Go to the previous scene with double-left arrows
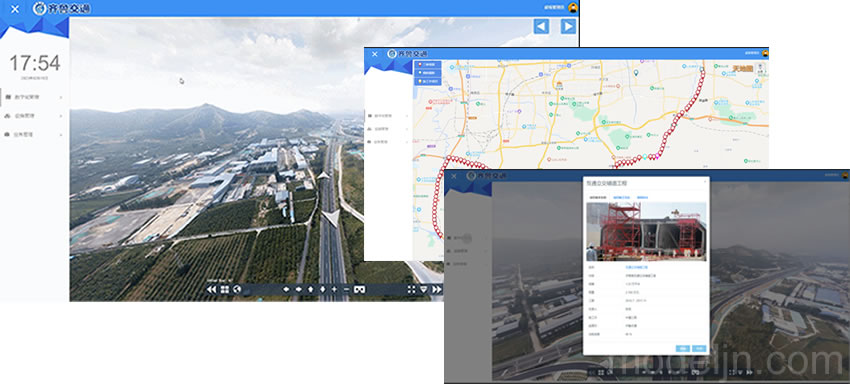 click(x=211, y=290)
